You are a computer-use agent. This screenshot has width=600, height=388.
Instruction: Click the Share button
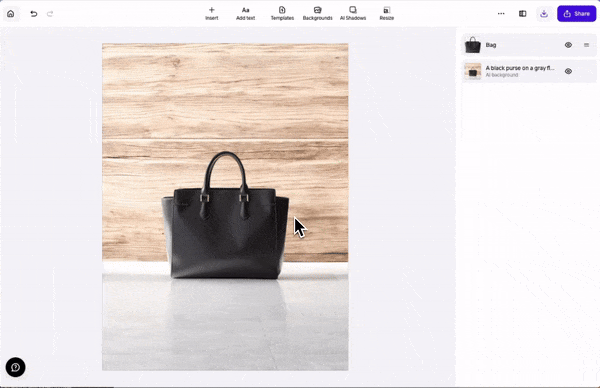tap(577, 14)
